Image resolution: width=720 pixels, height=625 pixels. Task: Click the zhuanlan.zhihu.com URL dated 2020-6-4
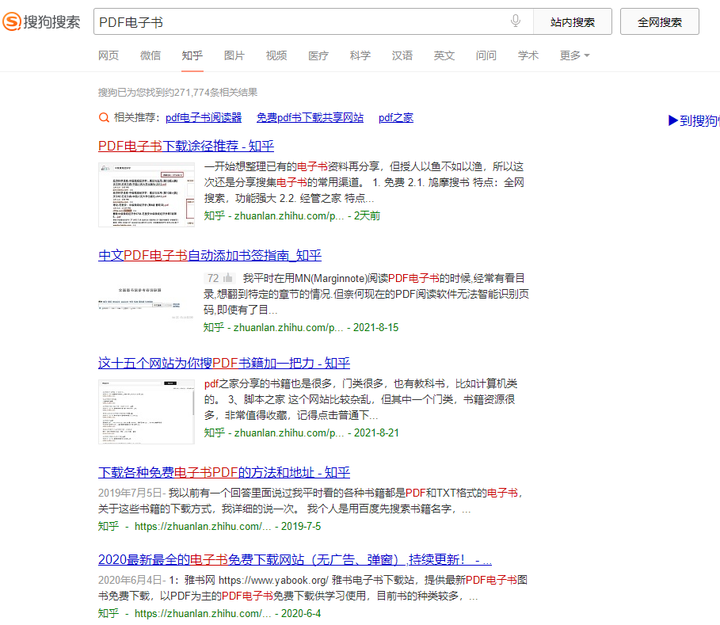point(202,614)
